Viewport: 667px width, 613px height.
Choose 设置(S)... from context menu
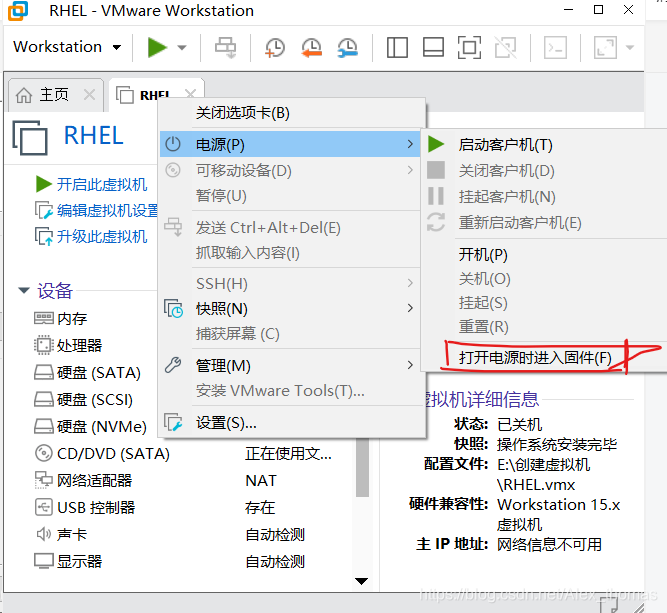pyautogui.click(x=292, y=423)
